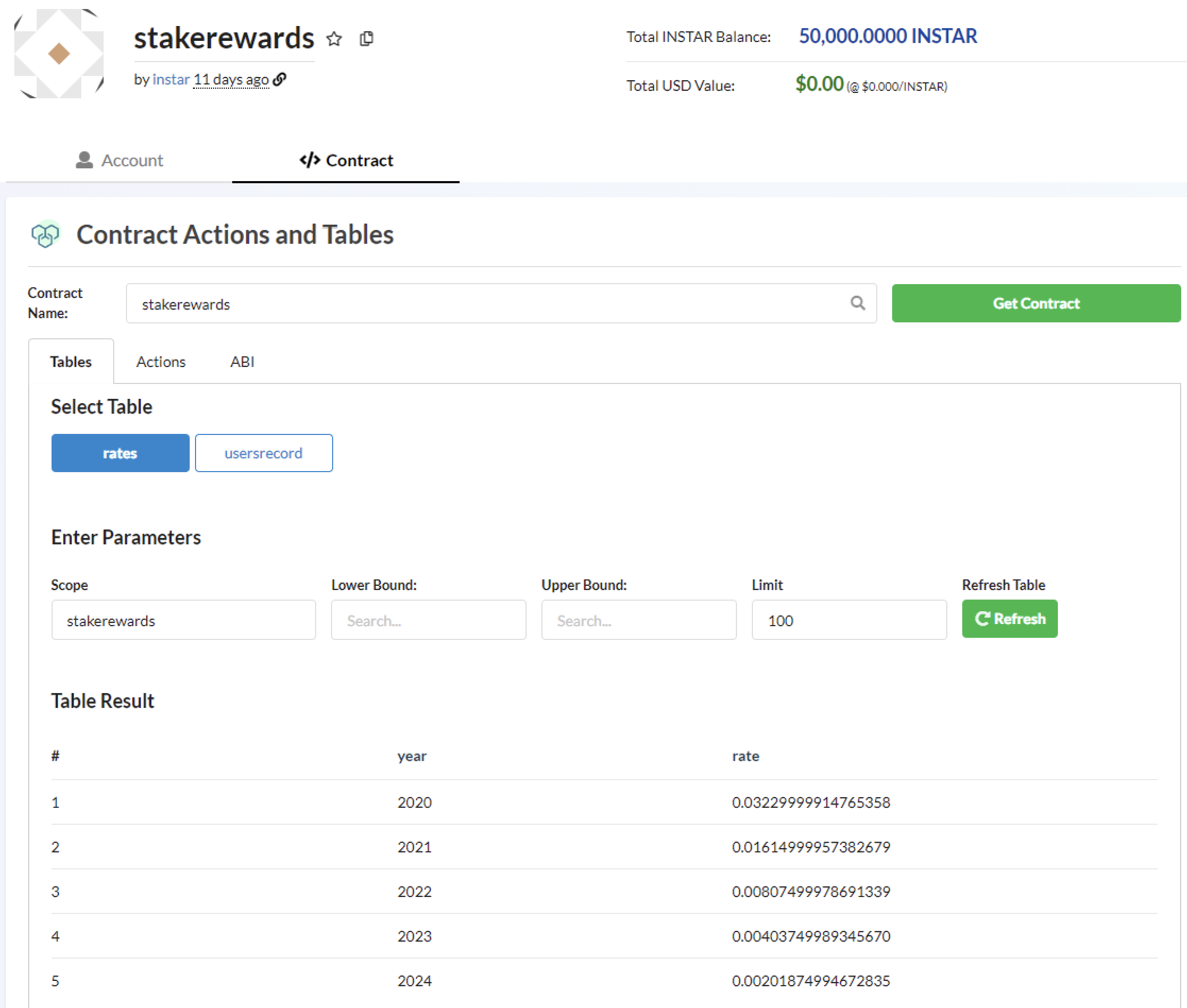1187x1008 pixels.
Task: Click the Enter Parameters heading
Action: click(x=126, y=537)
